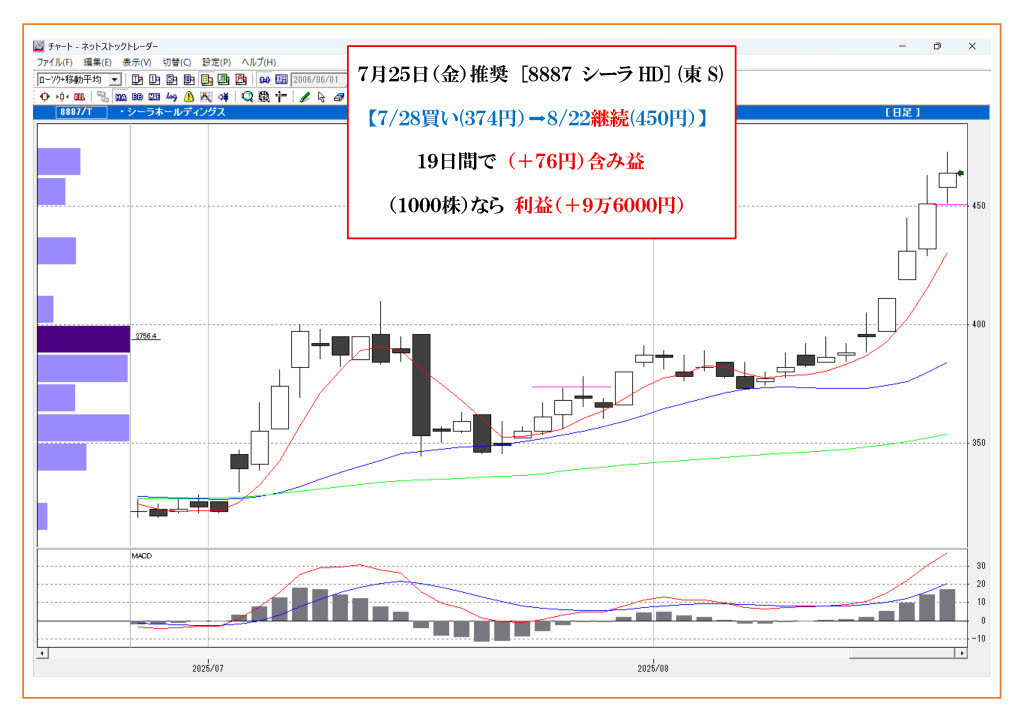Image resolution: width=1024 pixels, height=726 pixels.
Task: Click the chart scrollbar right arrow
Action: 961,653
